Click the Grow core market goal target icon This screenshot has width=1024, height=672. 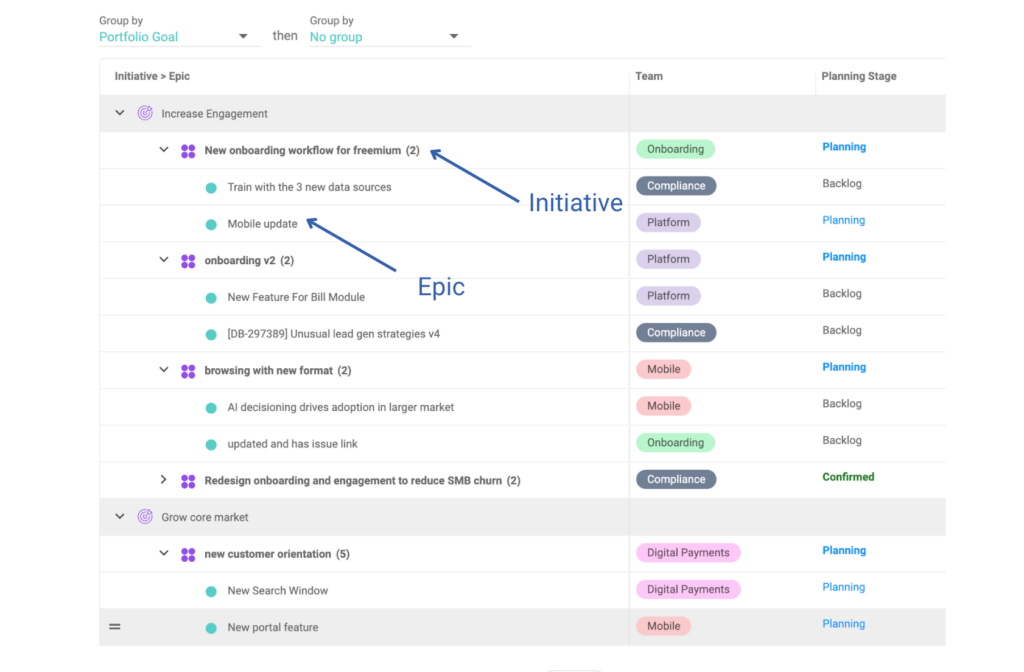tap(145, 517)
